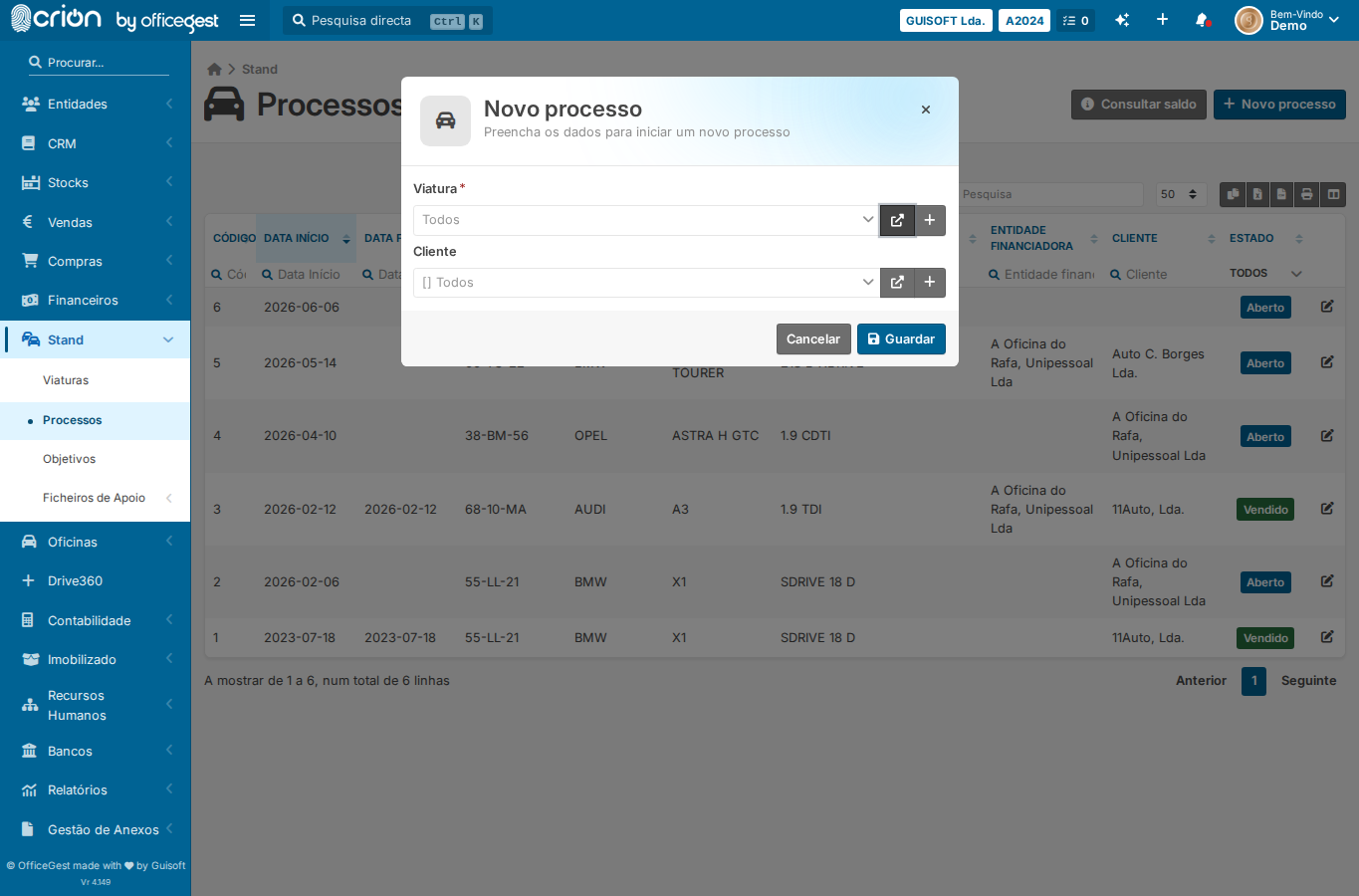Expand the Ficheiros de Apoio submenu
This screenshot has height=896, width=1359.
pos(96,498)
